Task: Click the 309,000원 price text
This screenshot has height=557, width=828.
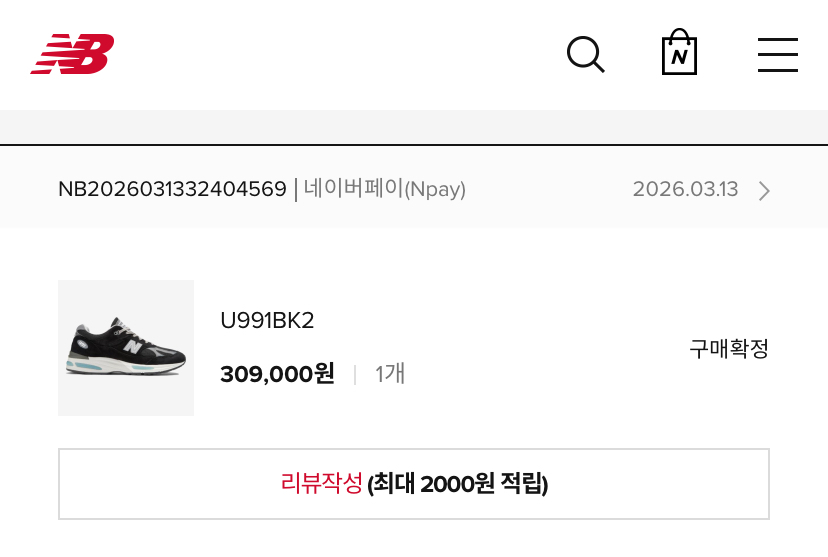Action: (x=277, y=374)
